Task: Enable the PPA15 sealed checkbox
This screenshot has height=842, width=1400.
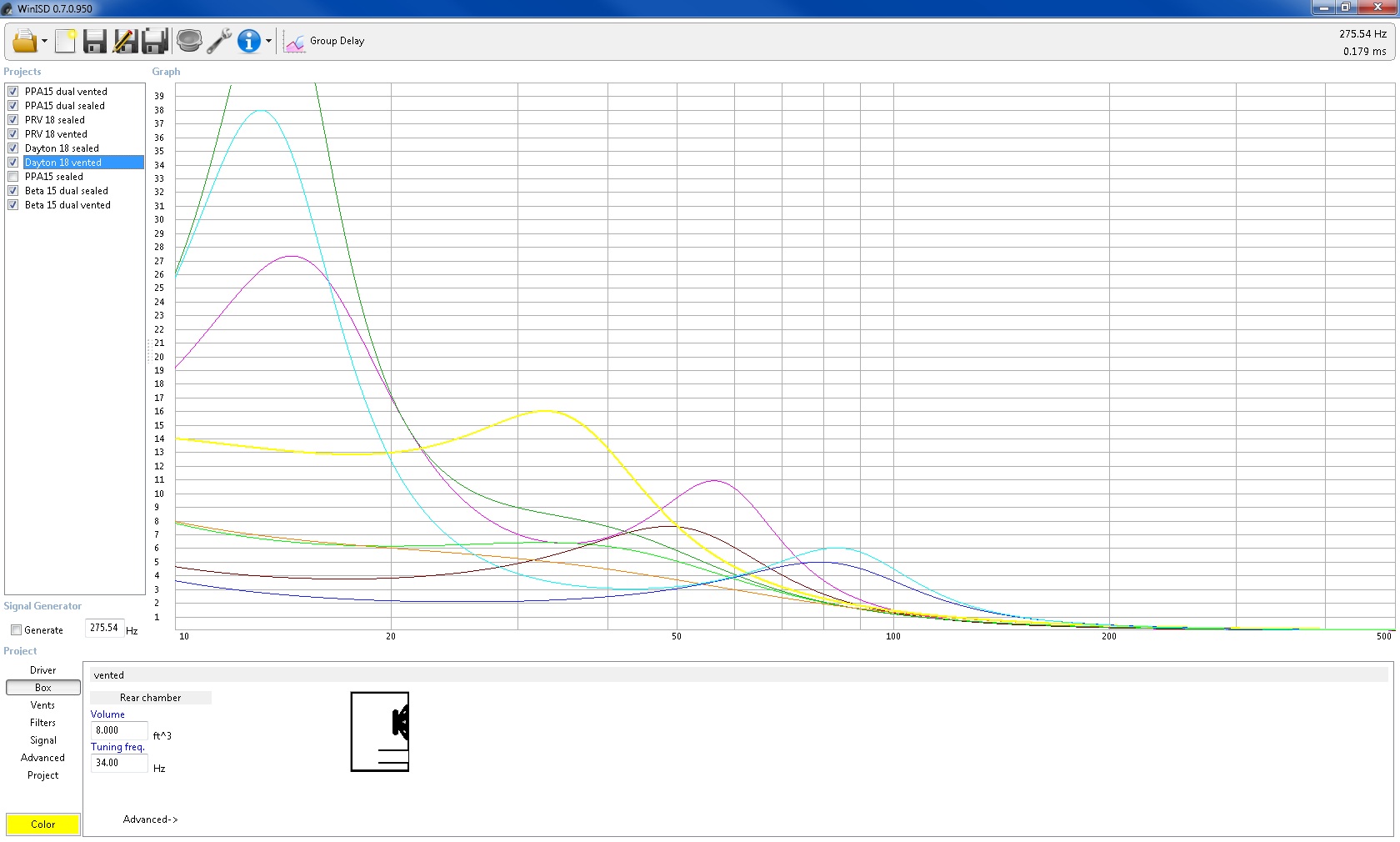Action: point(13,177)
